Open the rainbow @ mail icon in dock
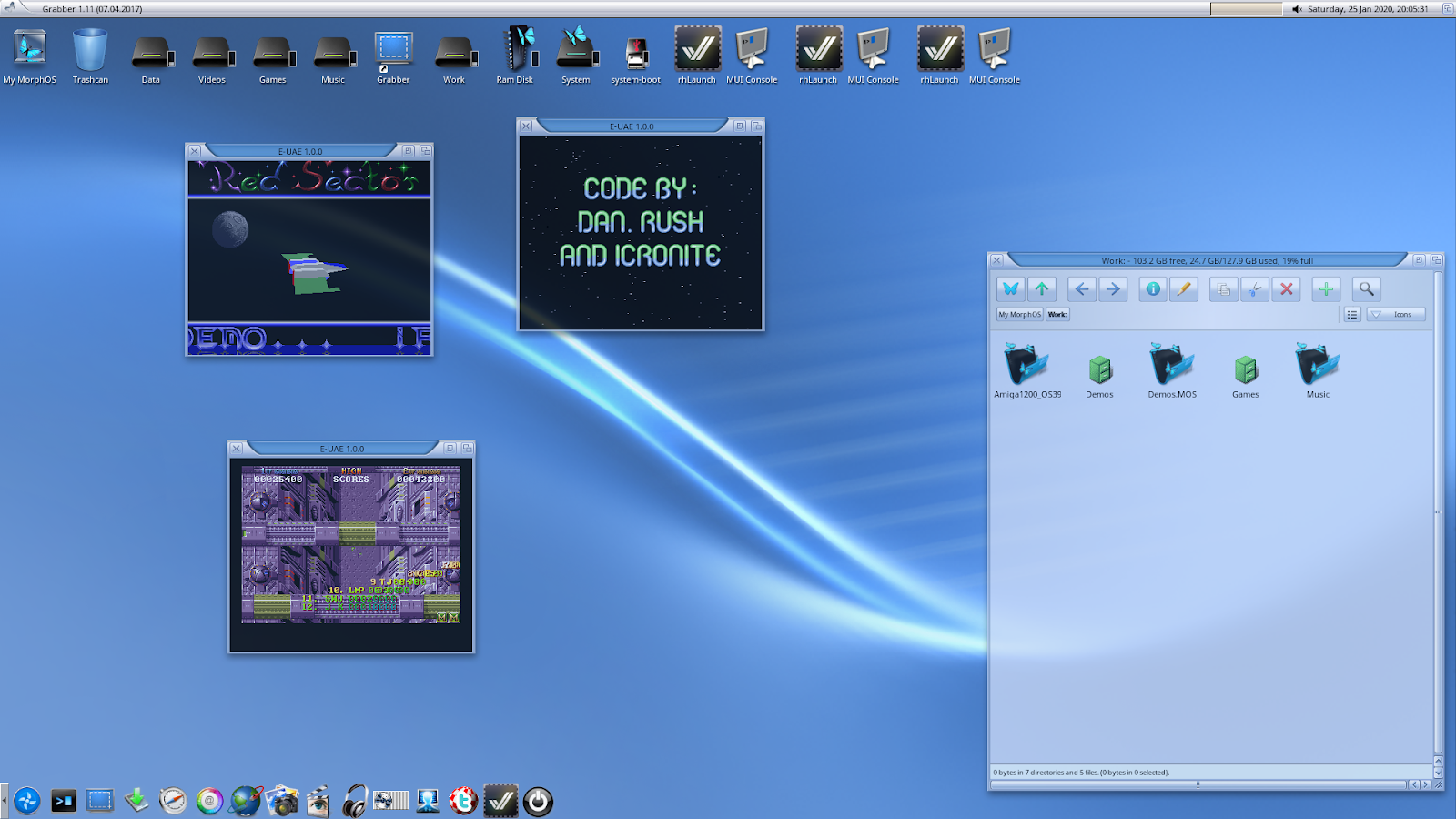 [209, 801]
